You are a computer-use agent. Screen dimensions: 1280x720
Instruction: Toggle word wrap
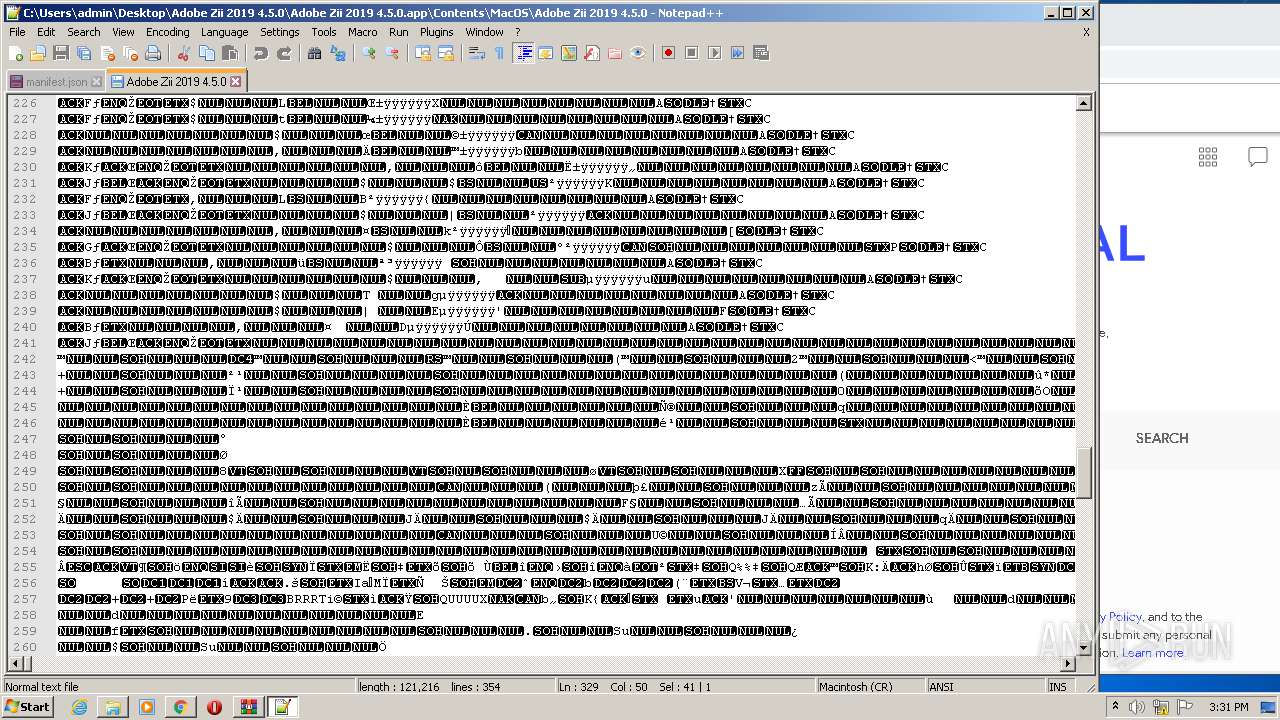pos(477,53)
